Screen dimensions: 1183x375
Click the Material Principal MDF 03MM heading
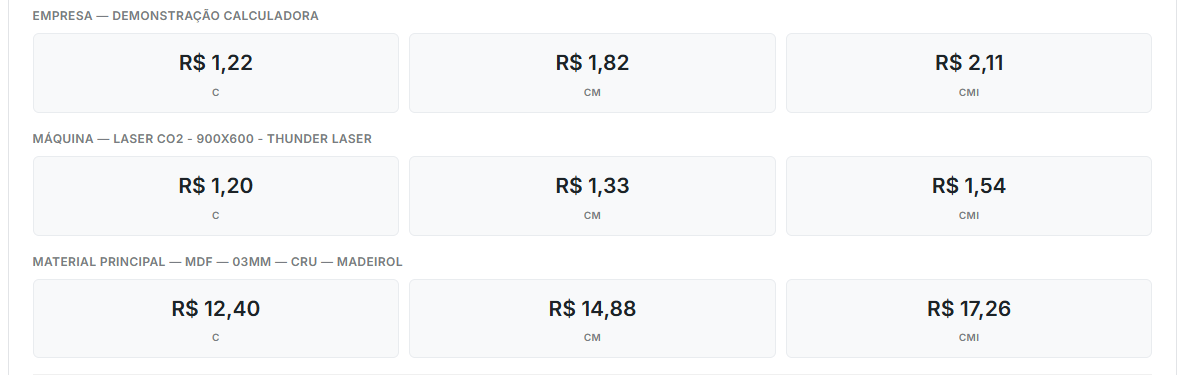pos(217,262)
